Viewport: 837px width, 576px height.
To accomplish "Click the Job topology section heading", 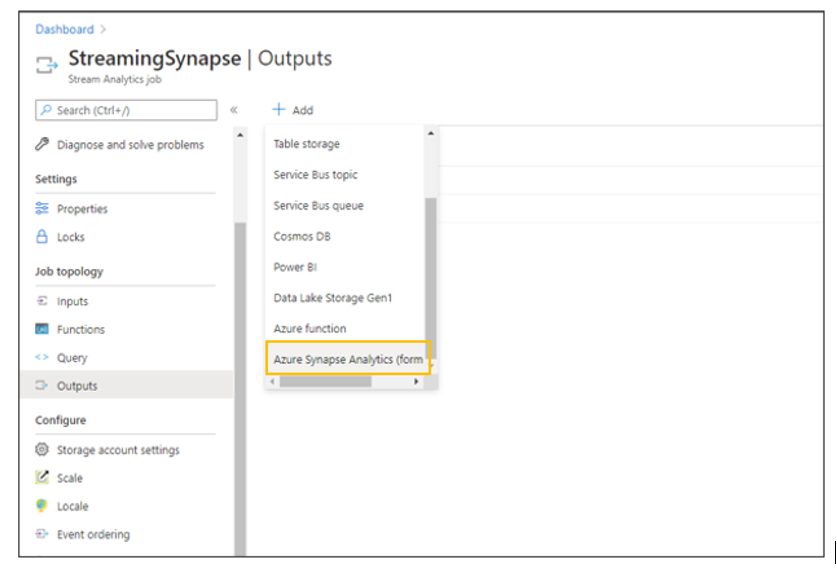I will 69,272.
